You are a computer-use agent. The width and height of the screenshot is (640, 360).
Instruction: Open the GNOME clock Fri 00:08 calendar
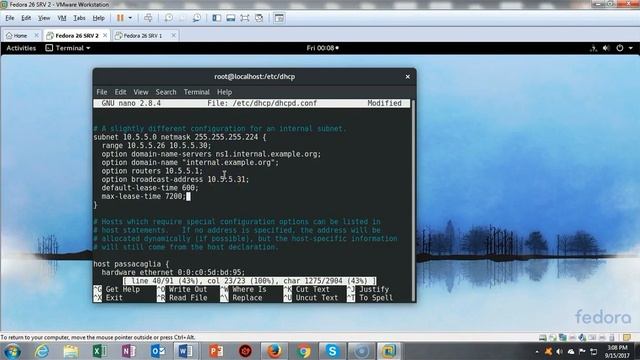(x=322, y=48)
